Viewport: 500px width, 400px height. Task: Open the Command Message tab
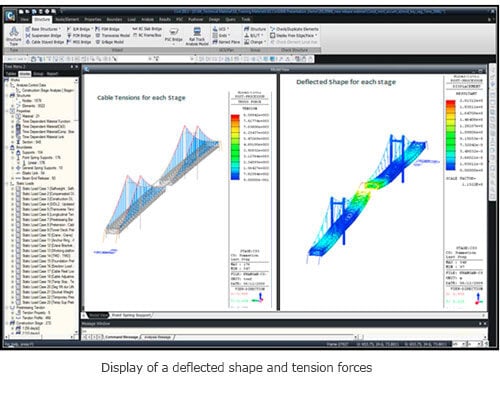pos(121,337)
